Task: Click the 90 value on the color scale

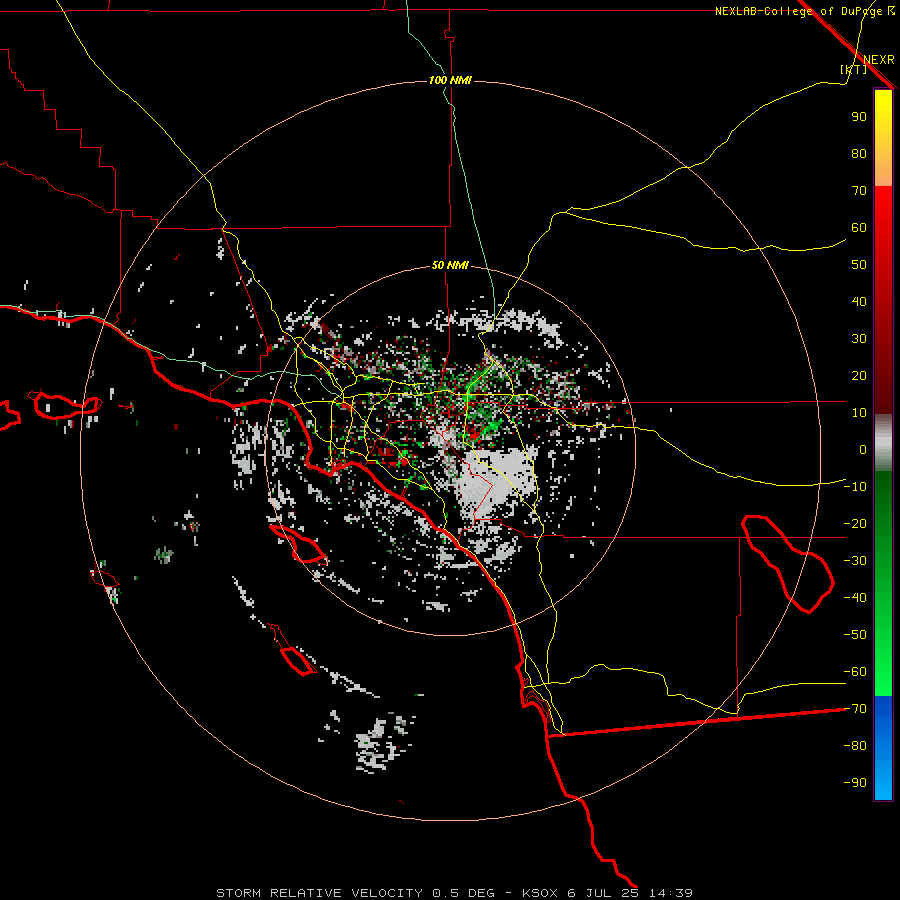Action: click(859, 117)
